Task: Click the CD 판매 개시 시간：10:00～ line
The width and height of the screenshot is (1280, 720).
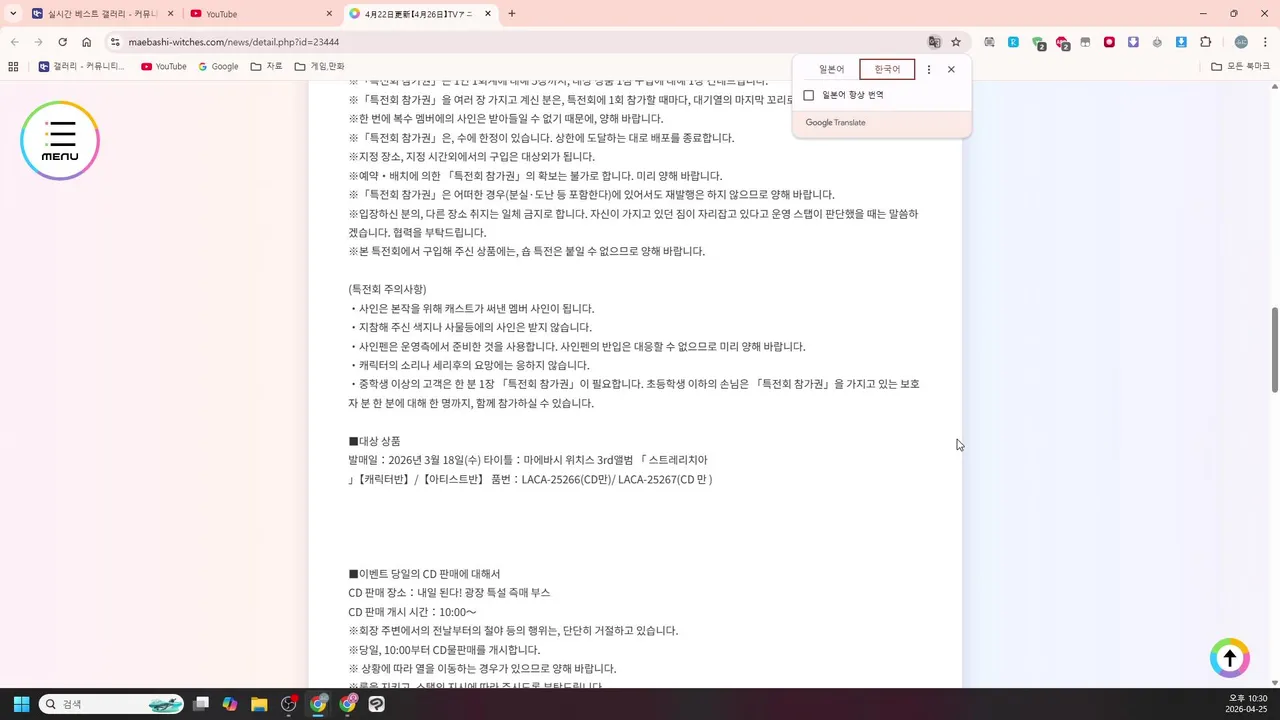Action: (412, 612)
